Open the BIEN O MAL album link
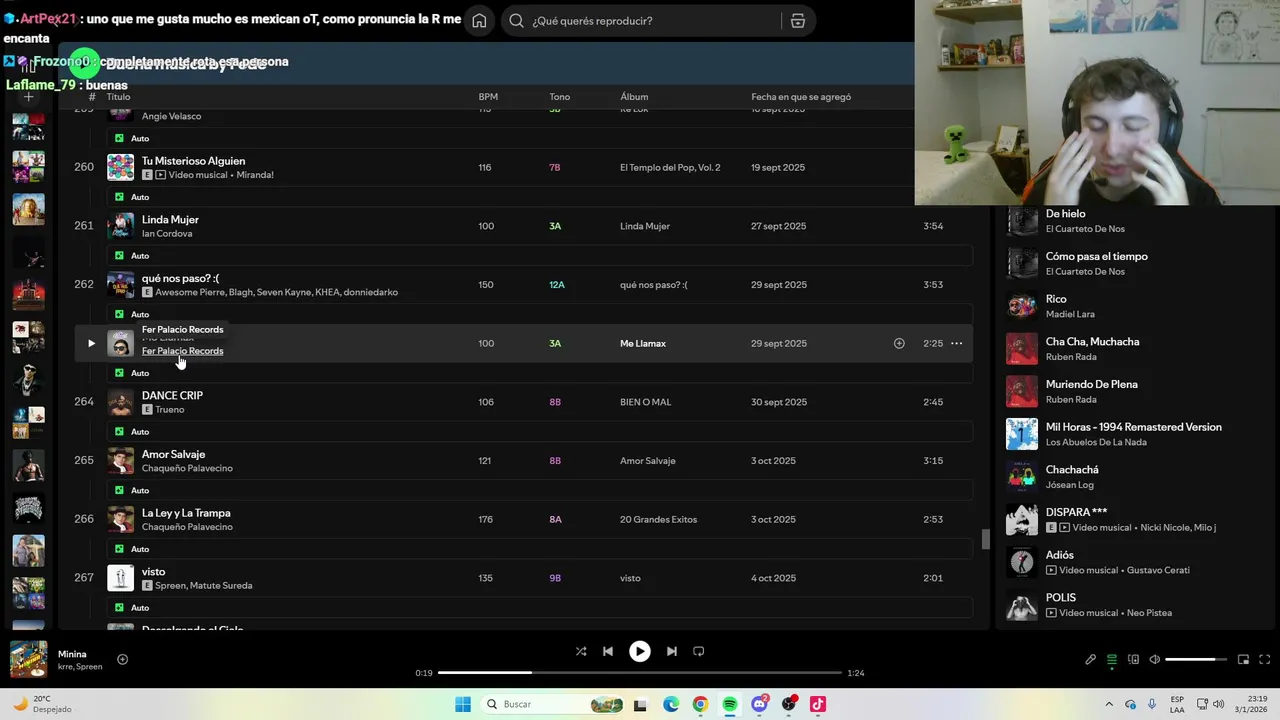1280x720 pixels. point(645,402)
